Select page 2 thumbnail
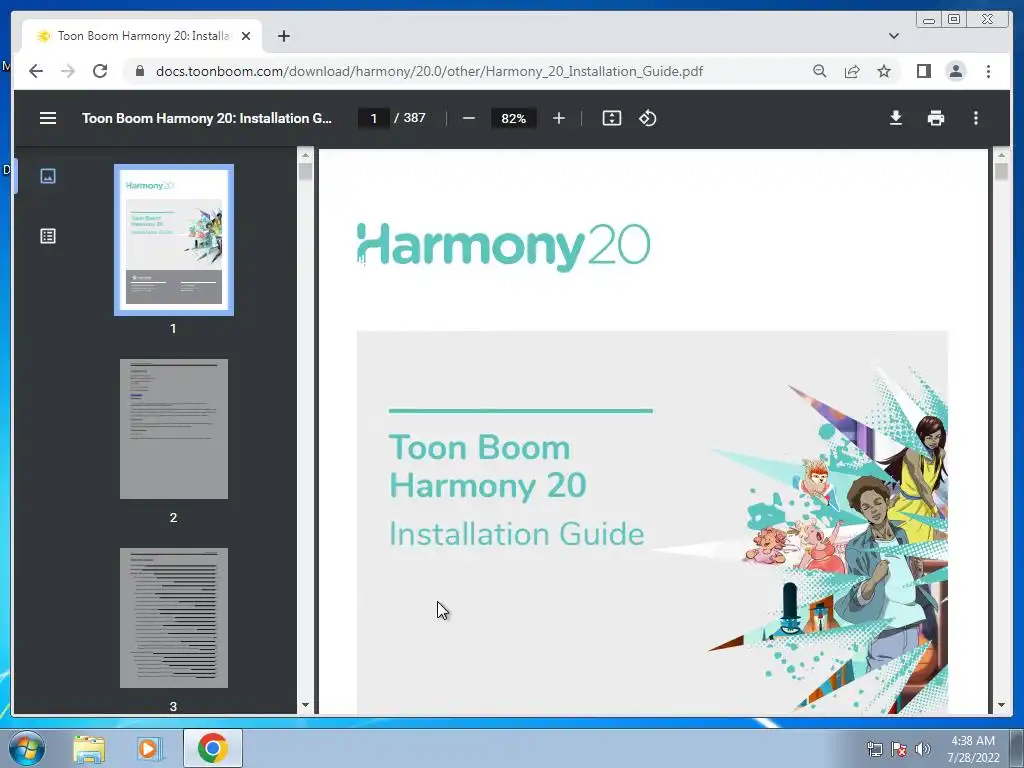The height and width of the screenshot is (768, 1024). [174, 429]
